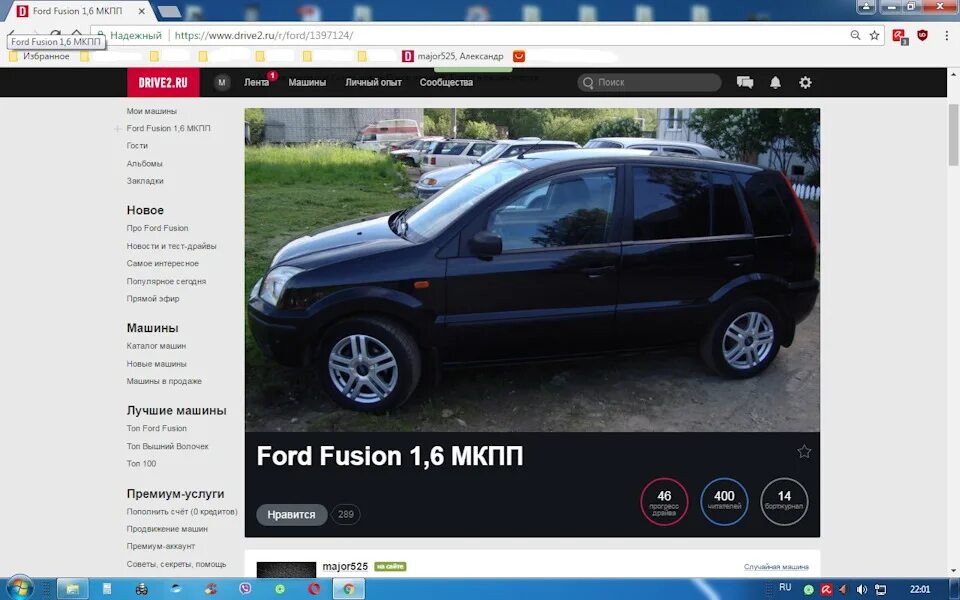
Task: Open the Машины menu item
Action: [307, 82]
